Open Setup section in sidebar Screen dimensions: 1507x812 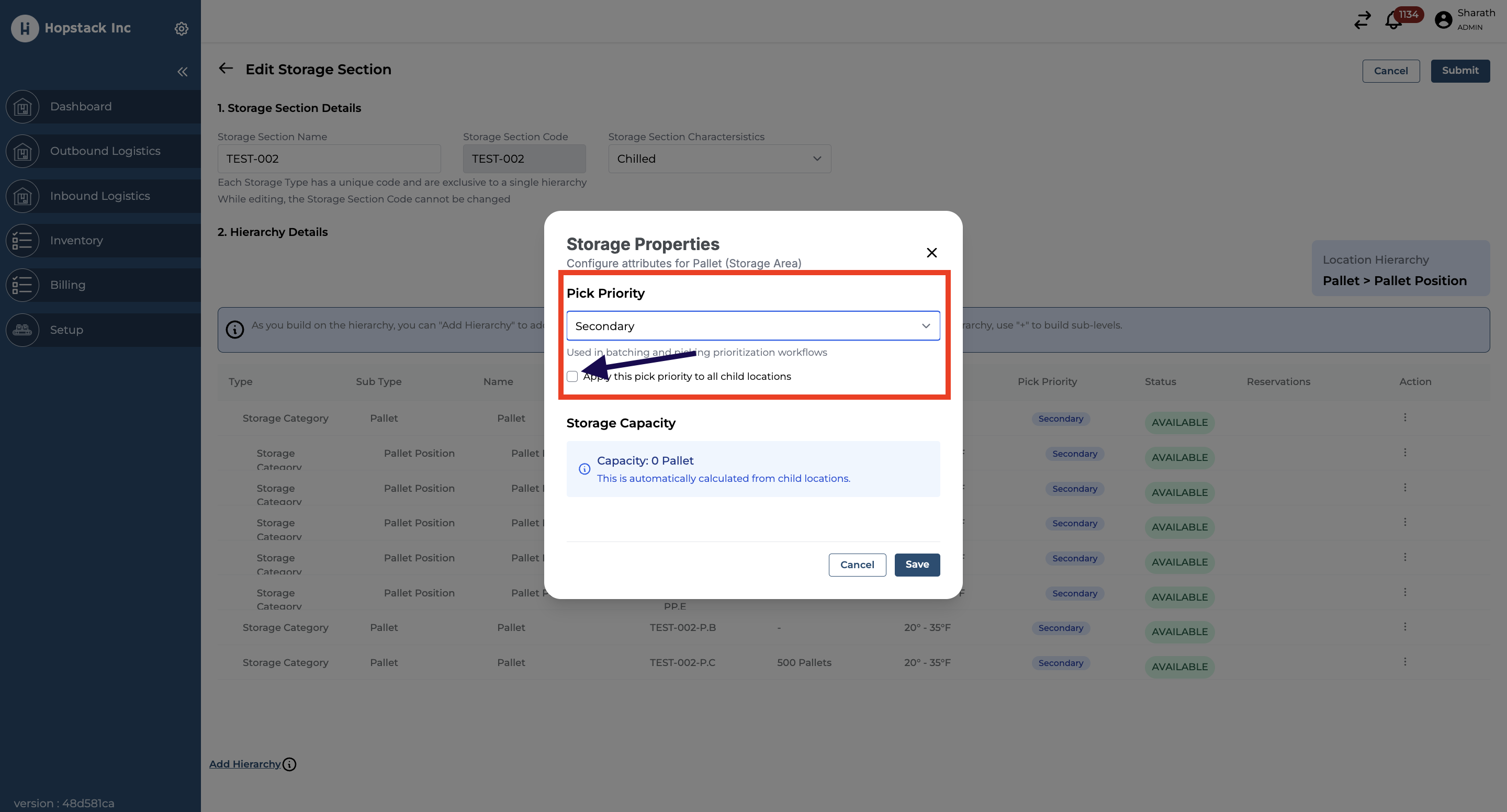pos(66,330)
